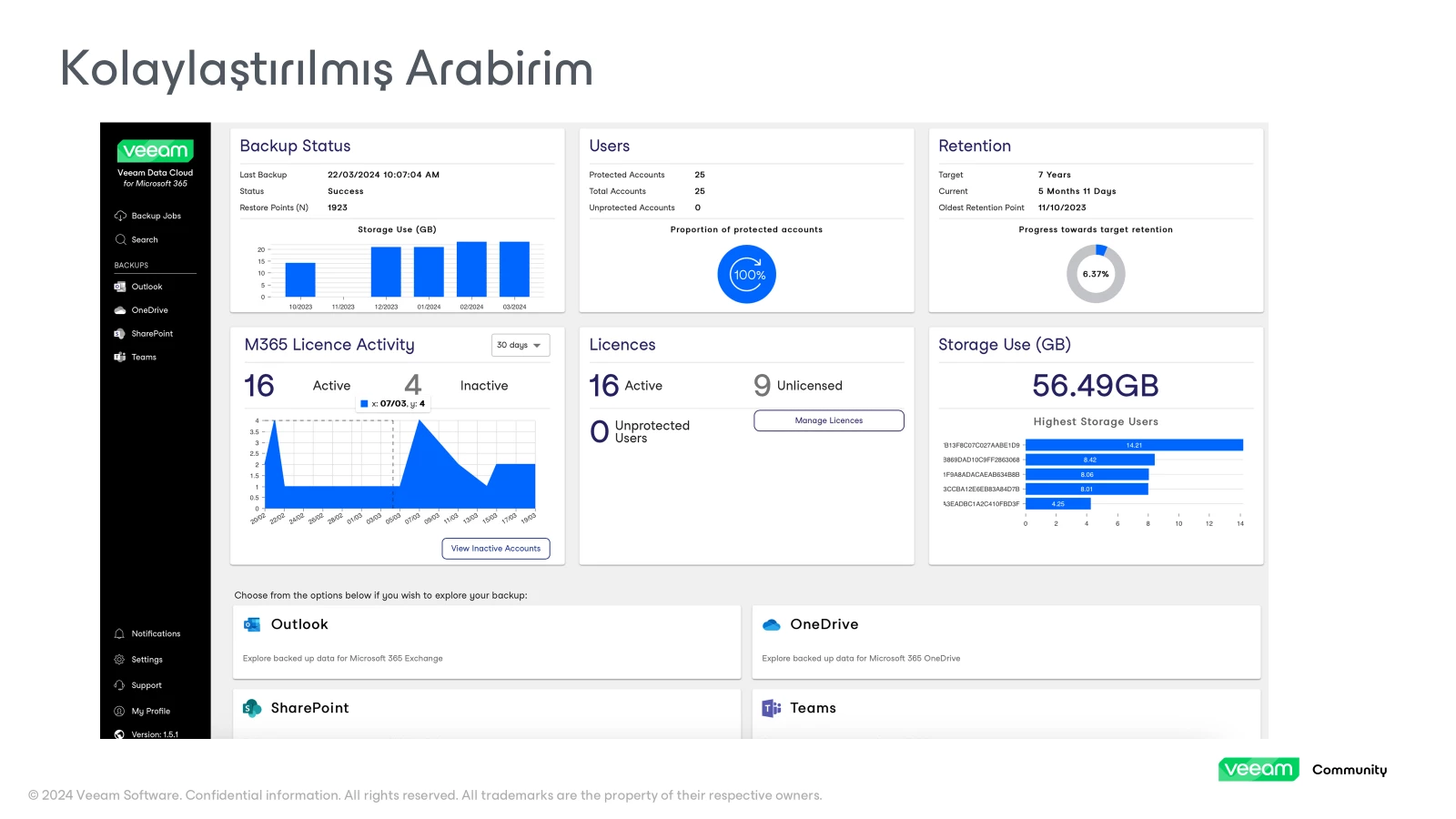Open the Outlook explore card
Image resolution: width=1456 pixels, height=819 pixels.
[x=487, y=642]
